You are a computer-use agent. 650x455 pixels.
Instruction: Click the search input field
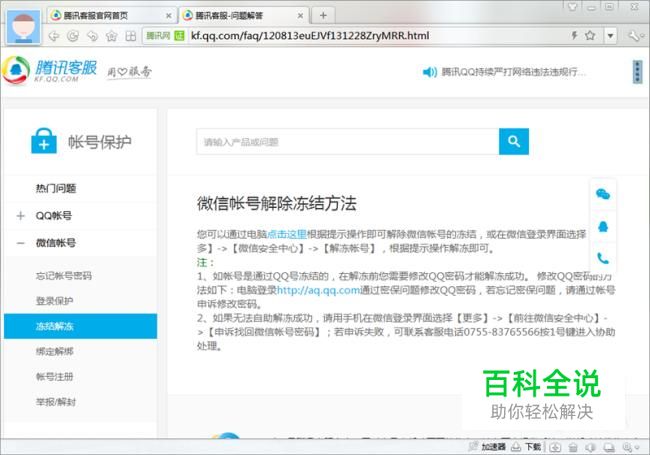click(347, 142)
